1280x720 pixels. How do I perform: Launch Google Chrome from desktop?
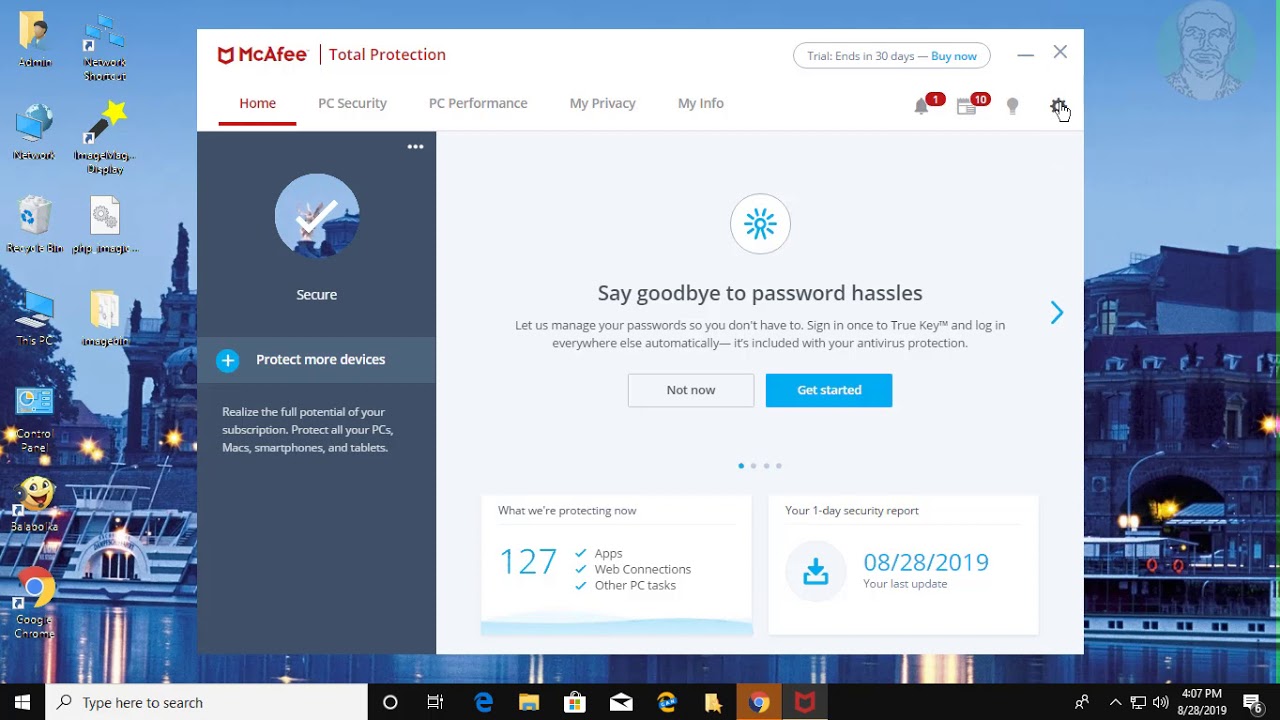tap(34, 602)
